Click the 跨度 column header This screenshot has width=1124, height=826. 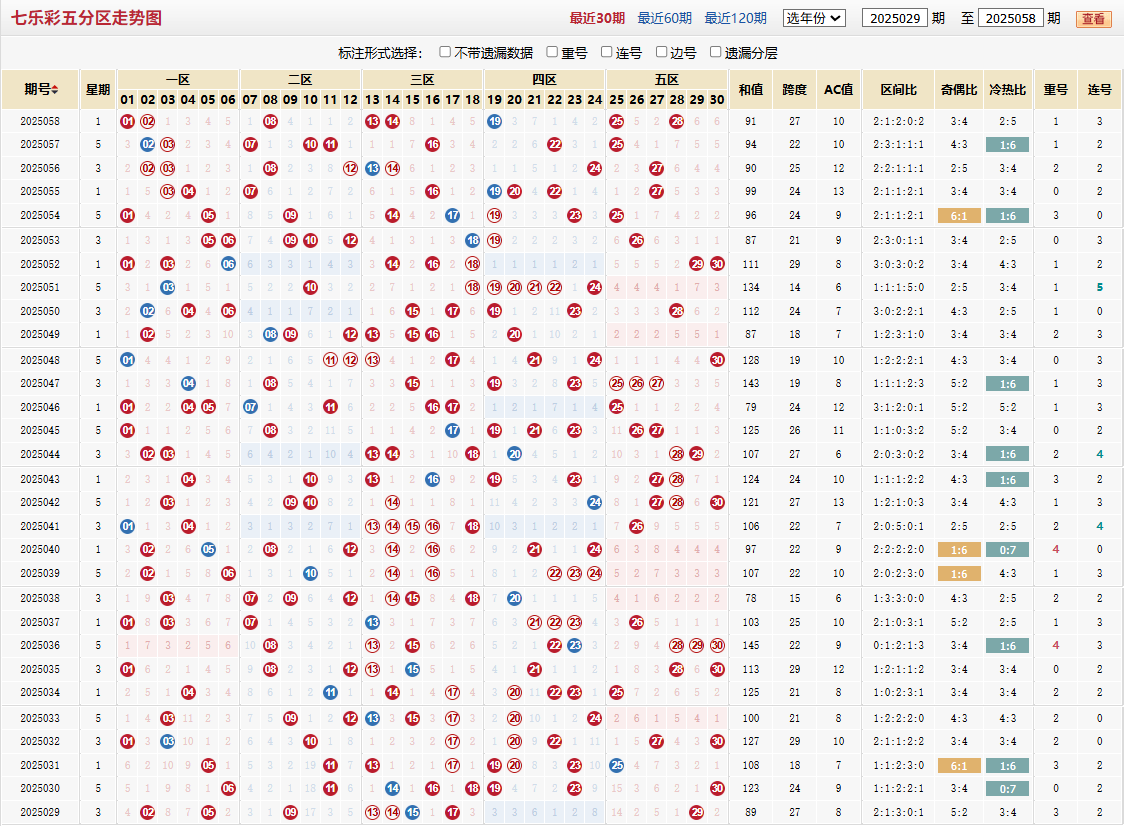pos(794,90)
